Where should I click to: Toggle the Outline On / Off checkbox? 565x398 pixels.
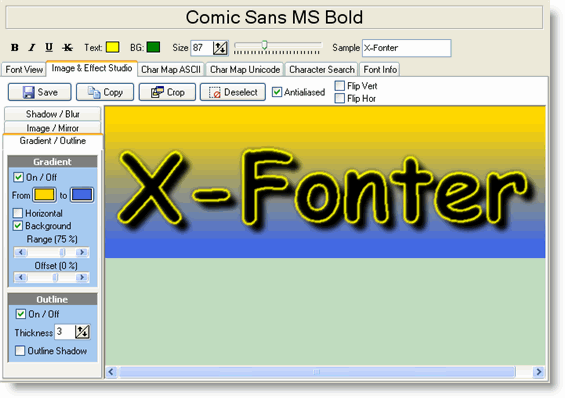(x=21, y=314)
